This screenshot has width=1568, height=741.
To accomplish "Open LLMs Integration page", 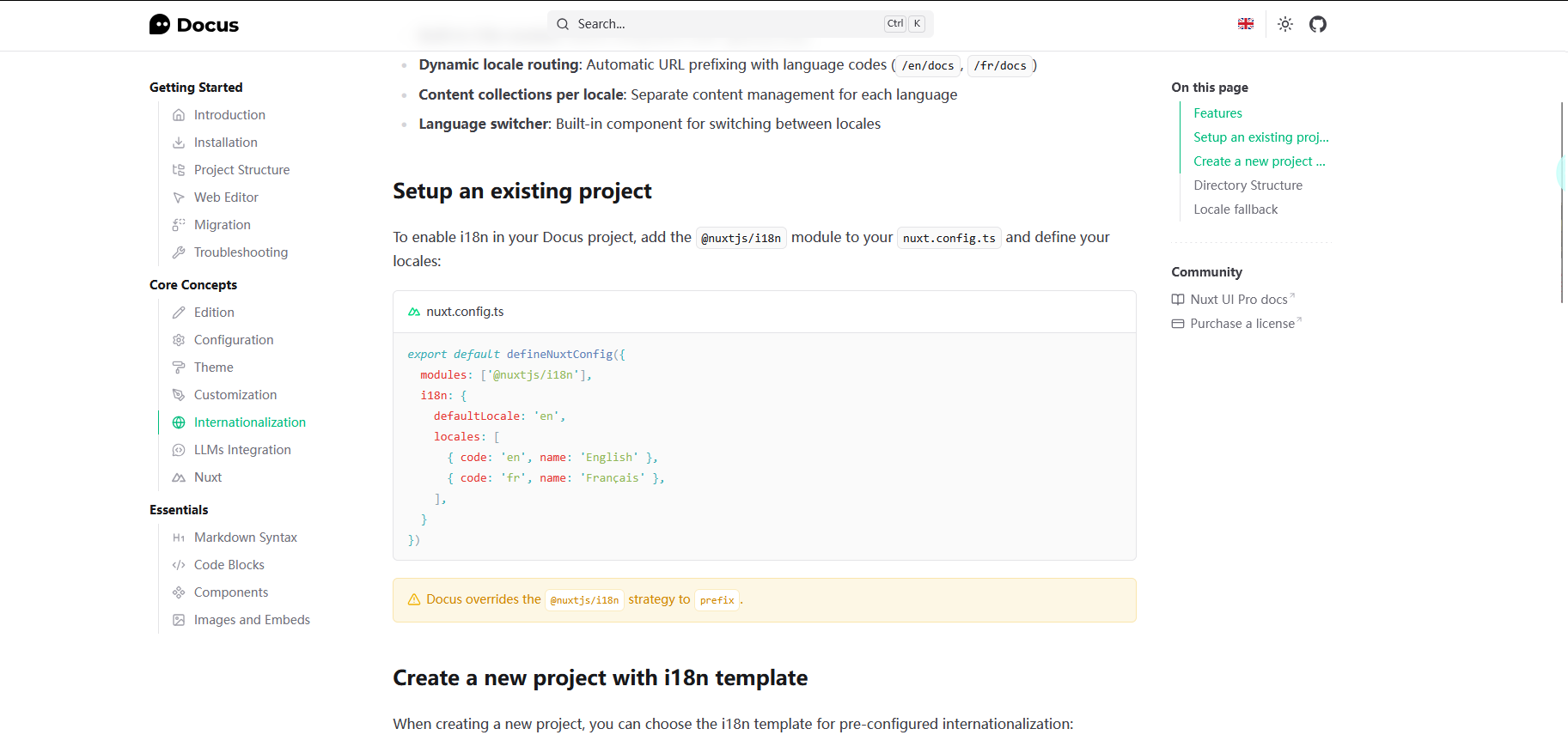I will coord(242,450).
